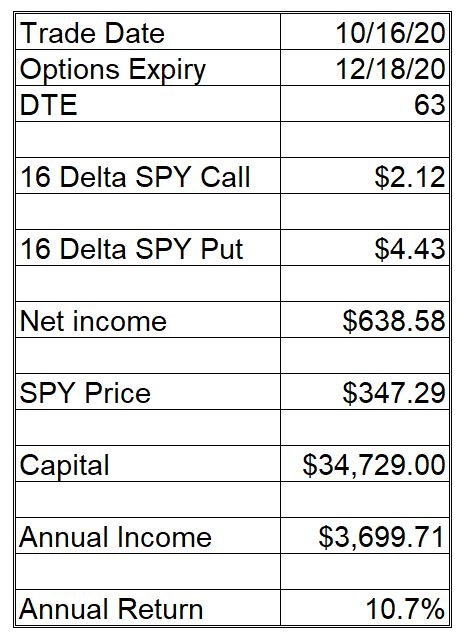Select the DTE label cell

click(x=148, y=104)
